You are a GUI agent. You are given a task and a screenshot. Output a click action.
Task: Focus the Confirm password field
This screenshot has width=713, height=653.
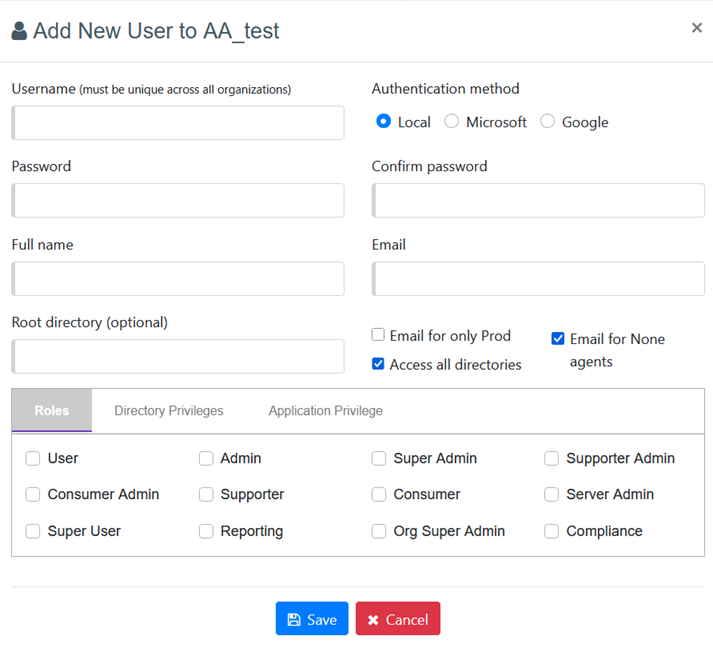[x=538, y=200]
